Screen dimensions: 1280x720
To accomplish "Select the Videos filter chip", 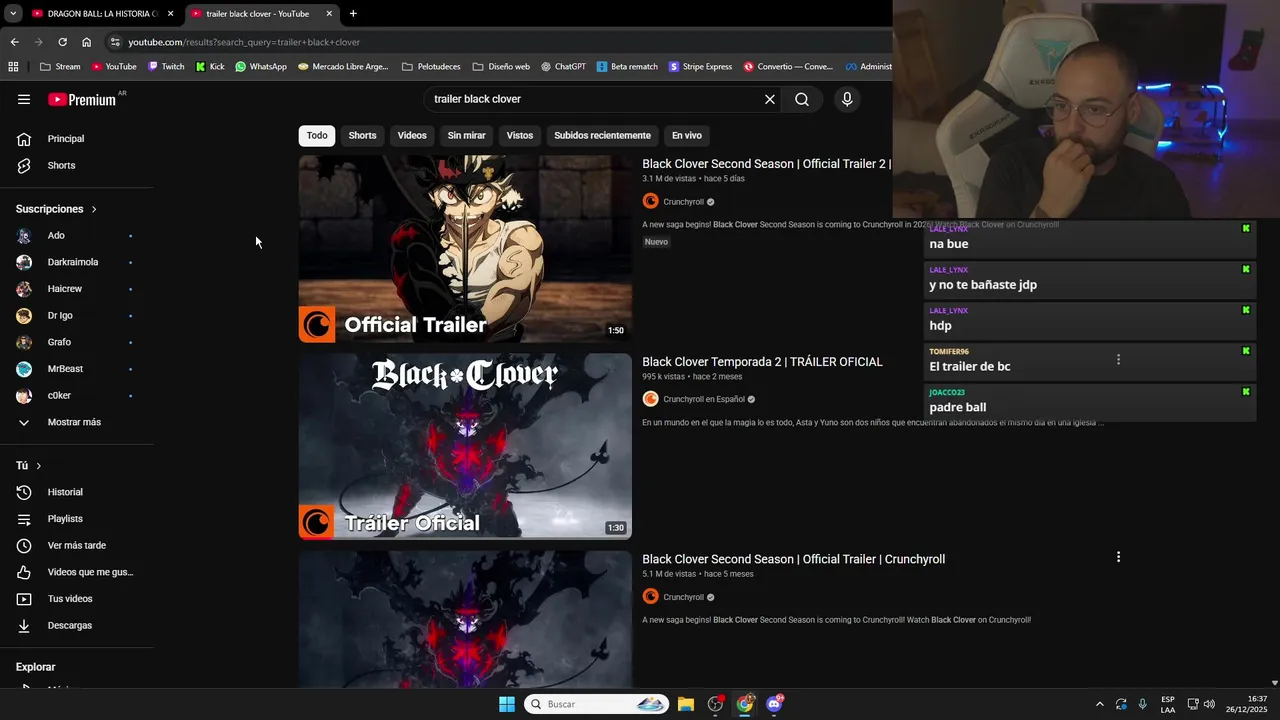I will (x=412, y=136).
